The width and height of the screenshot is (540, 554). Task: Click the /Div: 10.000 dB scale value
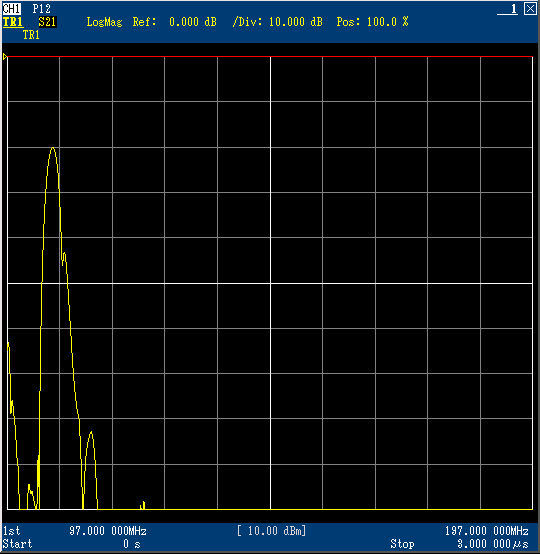pos(277,22)
